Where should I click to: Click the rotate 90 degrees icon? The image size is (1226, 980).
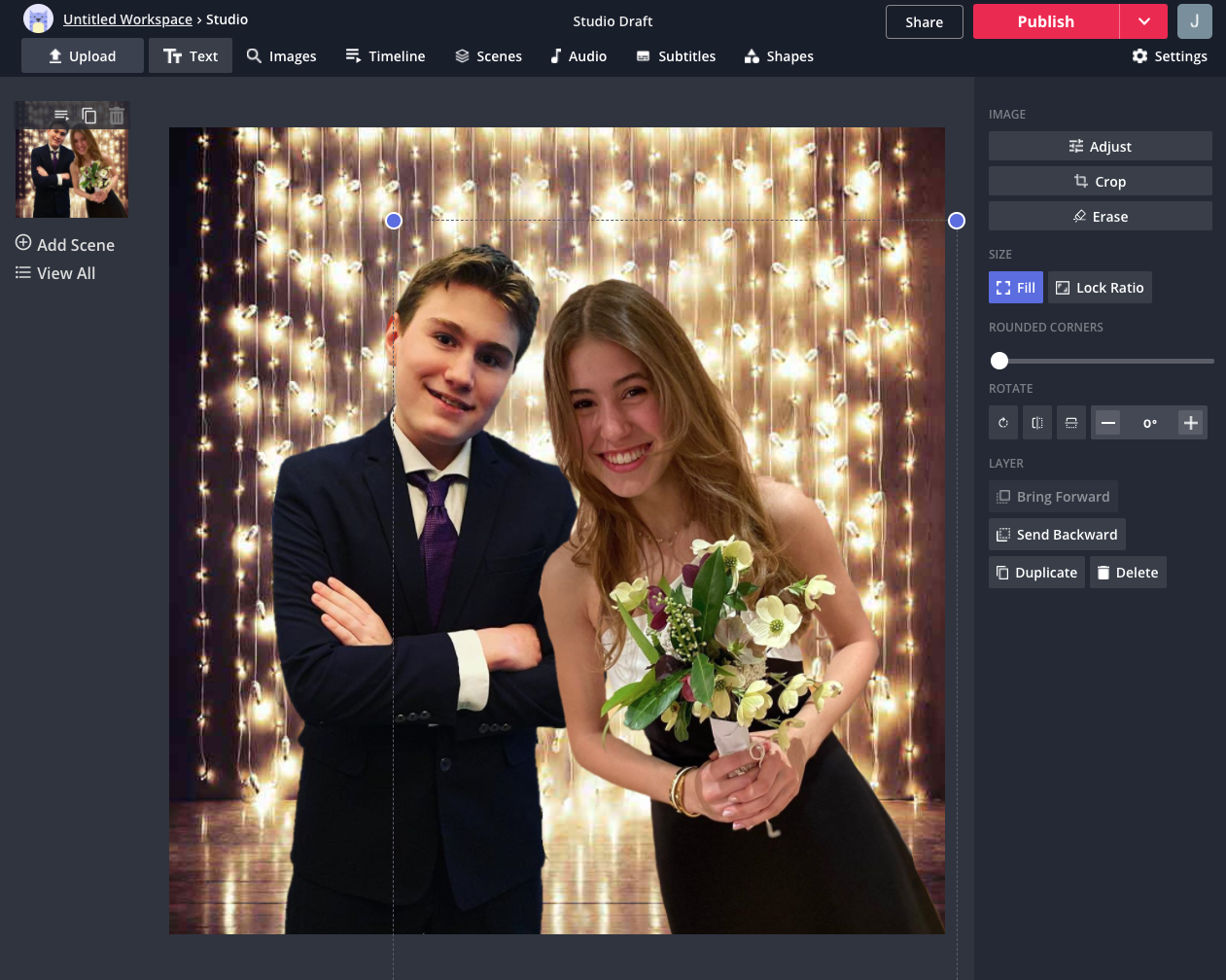(1003, 423)
